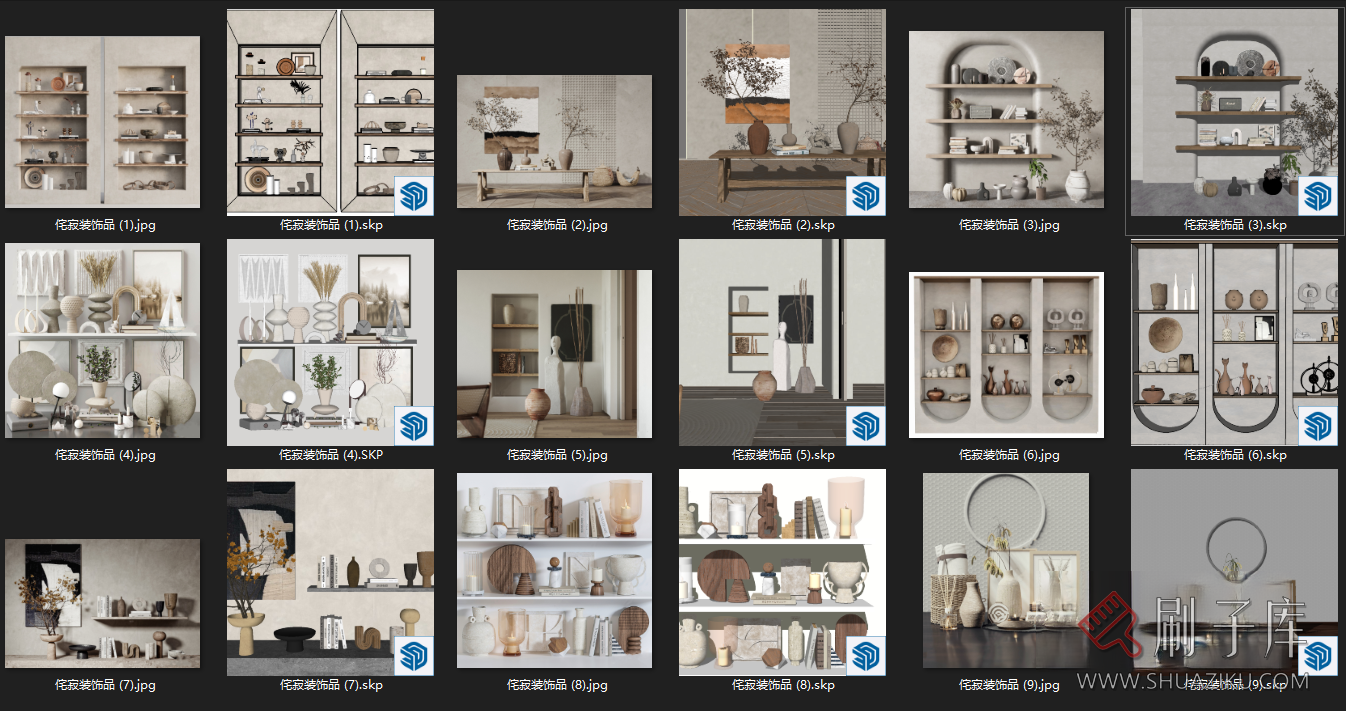Viewport: 1346px width, 711px height.
Task: Select the 侘寂装饰品 (2).jpg thumbnail image
Action: click(x=554, y=141)
